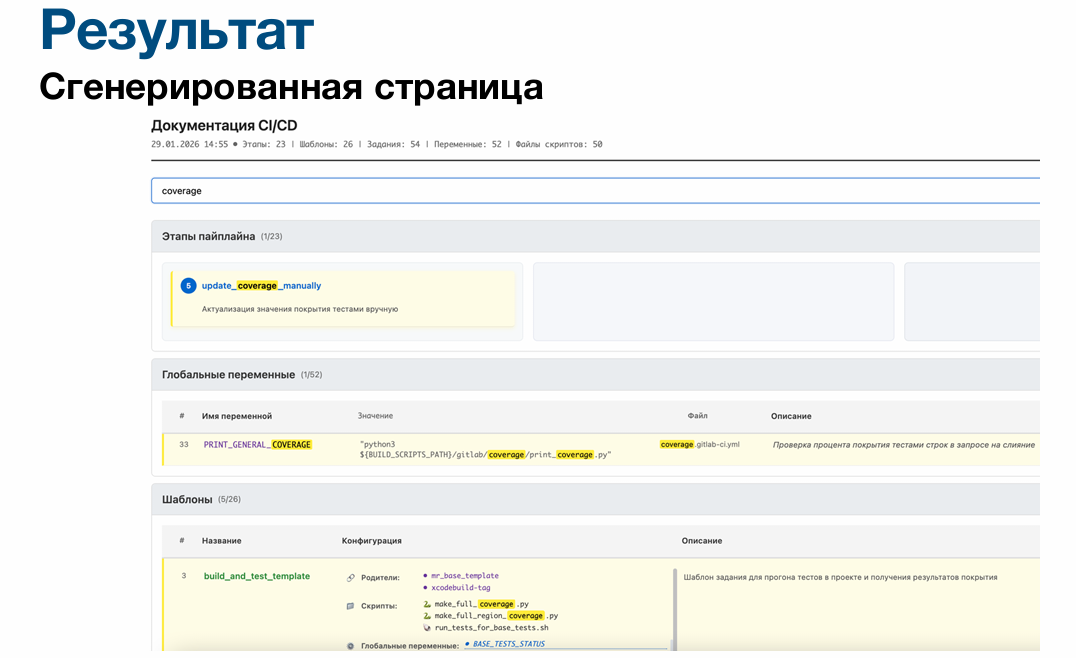Click the shell icon of run_tests_for_base_tests.sh
1076x658 pixels.
427,628
